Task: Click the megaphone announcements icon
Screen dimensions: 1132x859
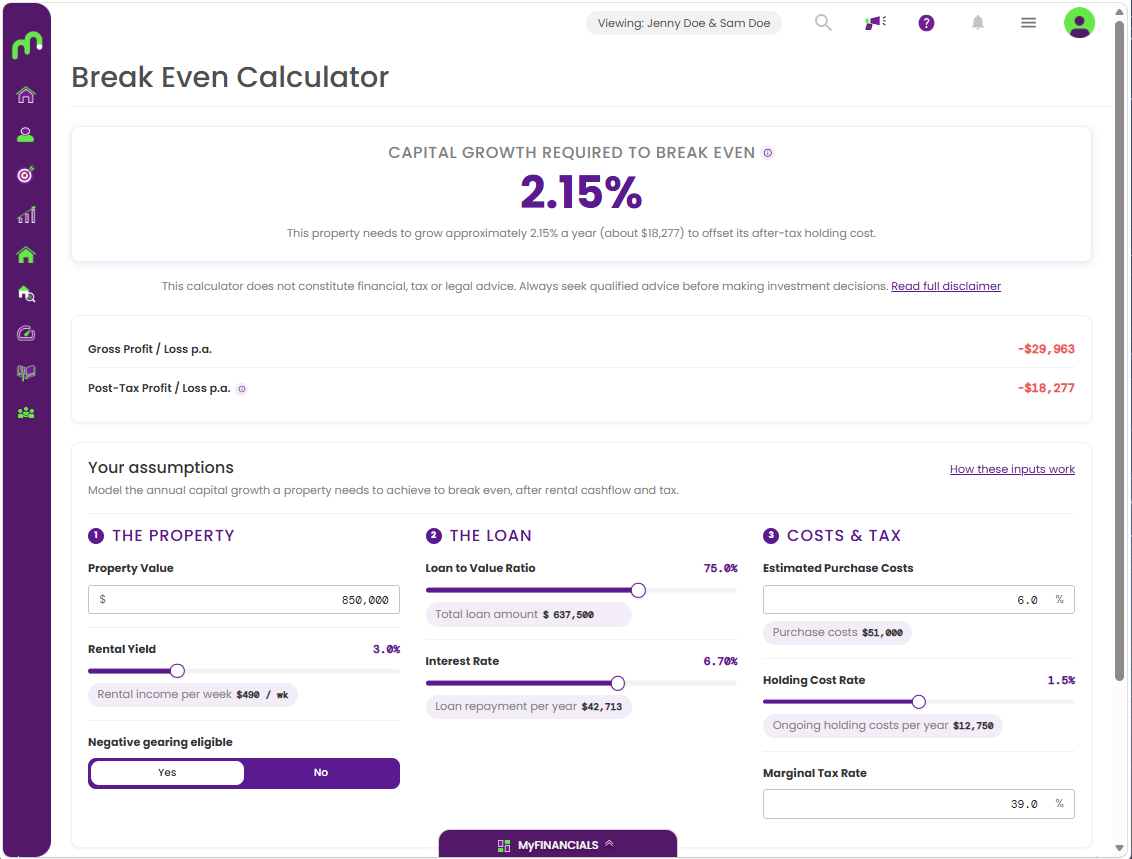Action: click(875, 23)
